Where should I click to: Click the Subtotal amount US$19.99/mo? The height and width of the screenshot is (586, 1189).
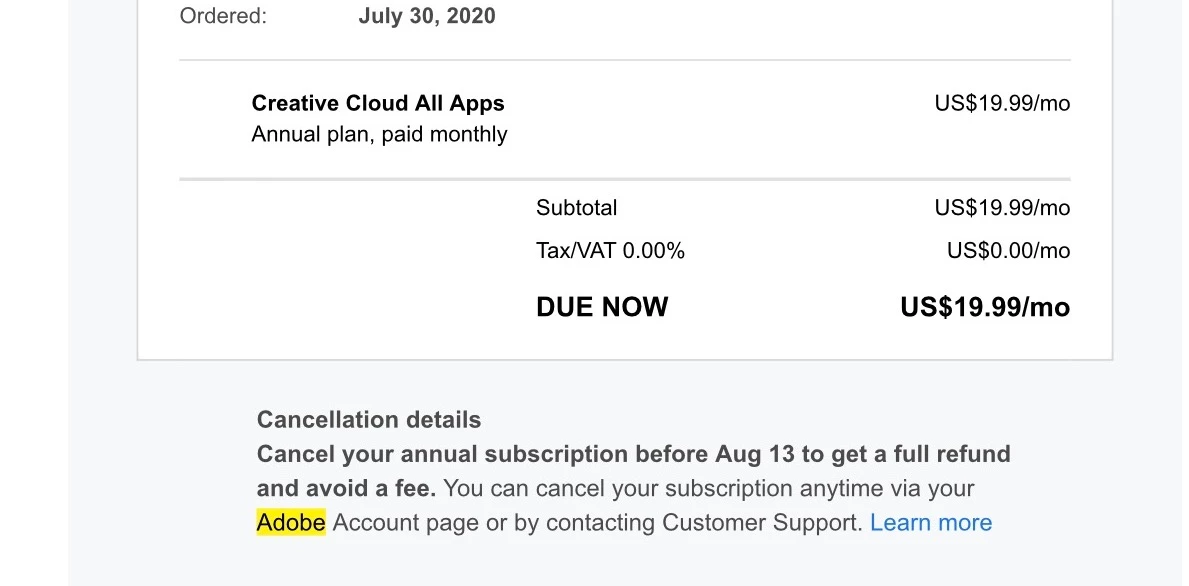1001,208
